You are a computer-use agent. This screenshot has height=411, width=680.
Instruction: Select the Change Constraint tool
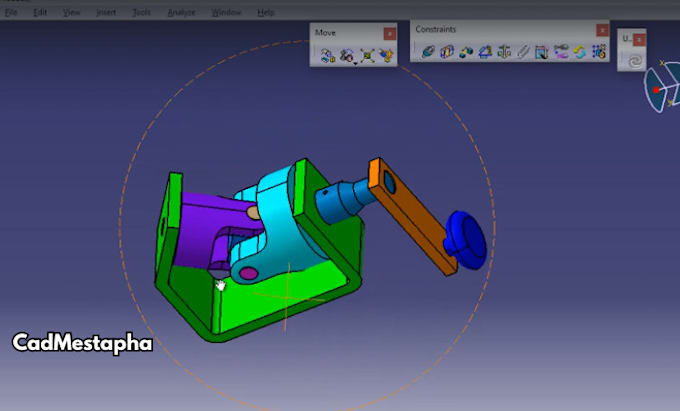coord(579,52)
